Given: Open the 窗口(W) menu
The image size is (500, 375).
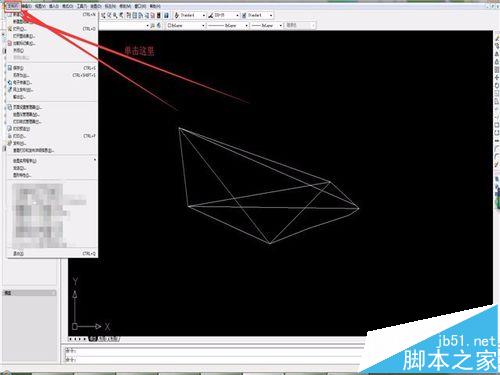Looking at the screenshot, I should coord(140,6).
